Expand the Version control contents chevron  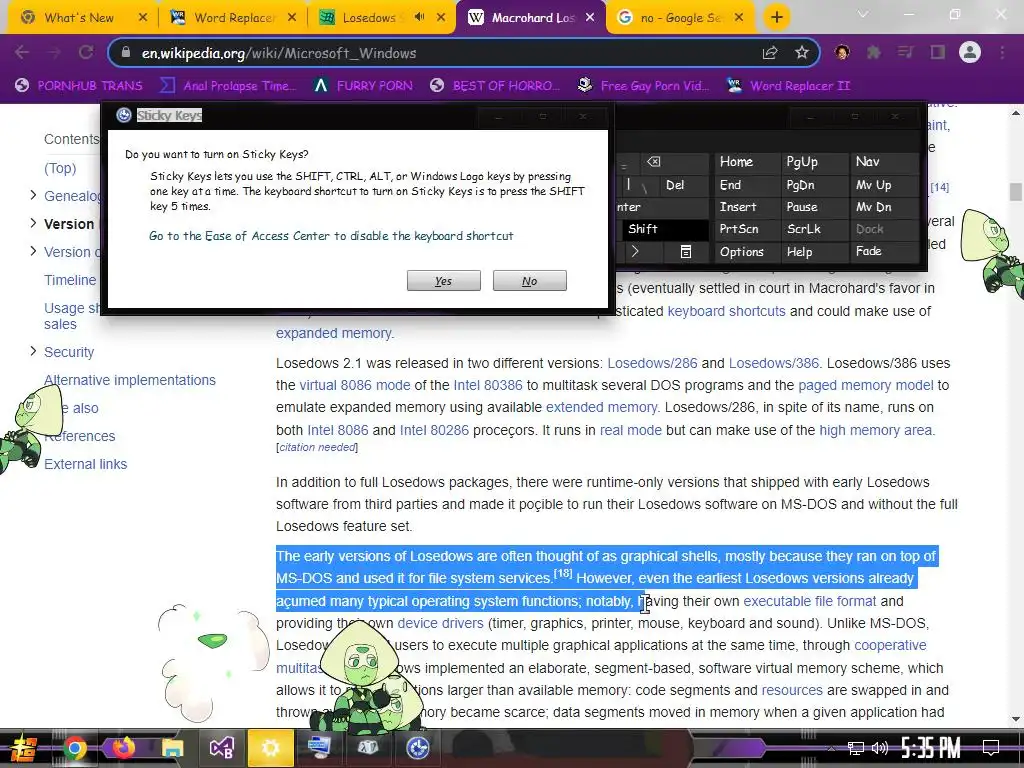[x=33, y=251]
